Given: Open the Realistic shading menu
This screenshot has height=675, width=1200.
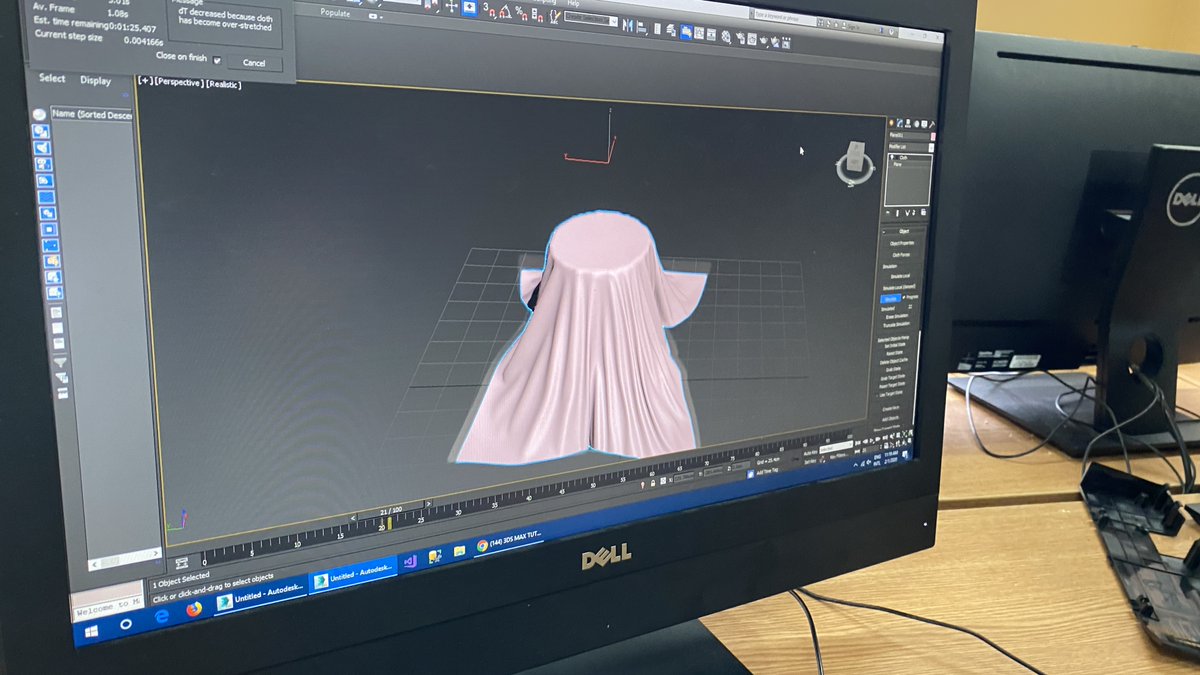Looking at the screenshot, I should tap(224, 84).
